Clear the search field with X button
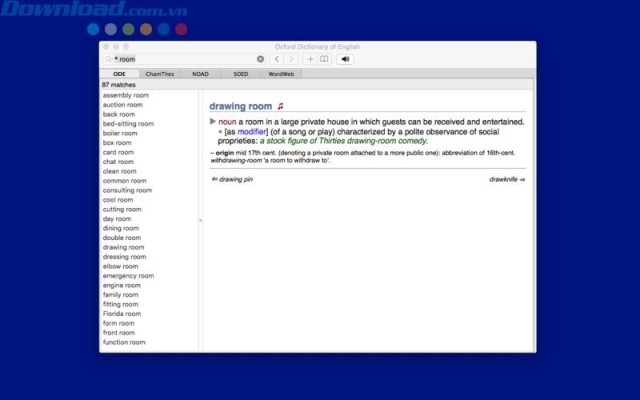 tap(261, 59)
